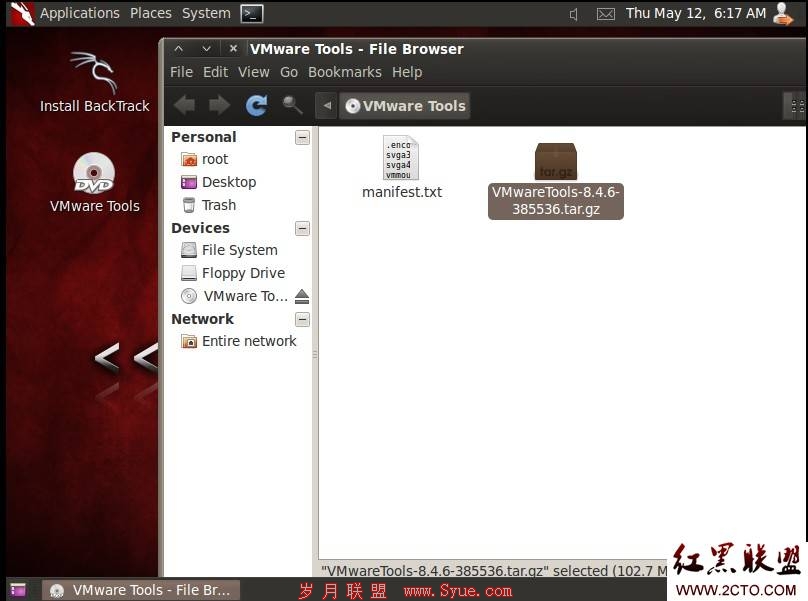Select the VMware Tools path bar button

click(x=405, y=106)
